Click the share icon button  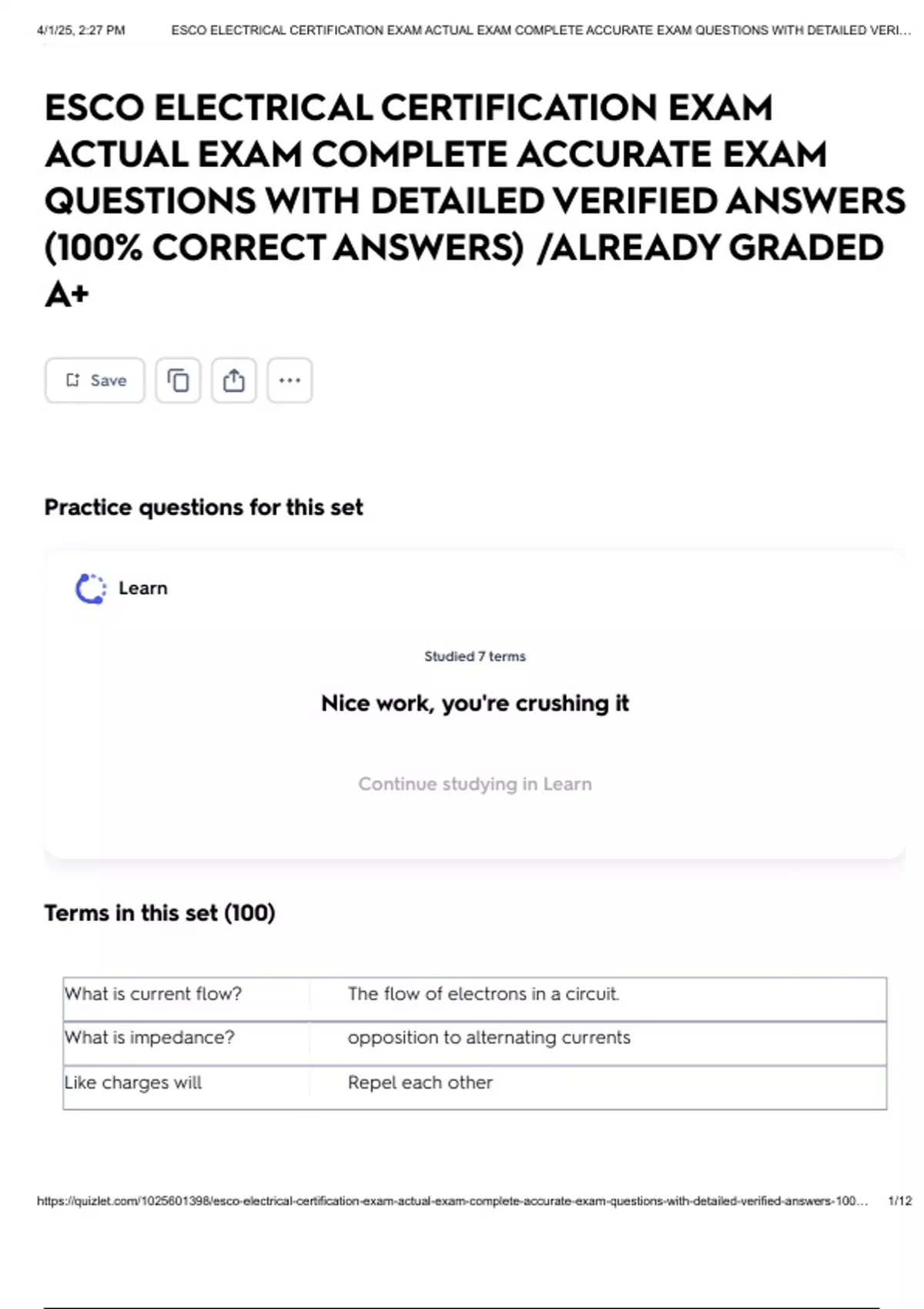[x=234, y=380]
